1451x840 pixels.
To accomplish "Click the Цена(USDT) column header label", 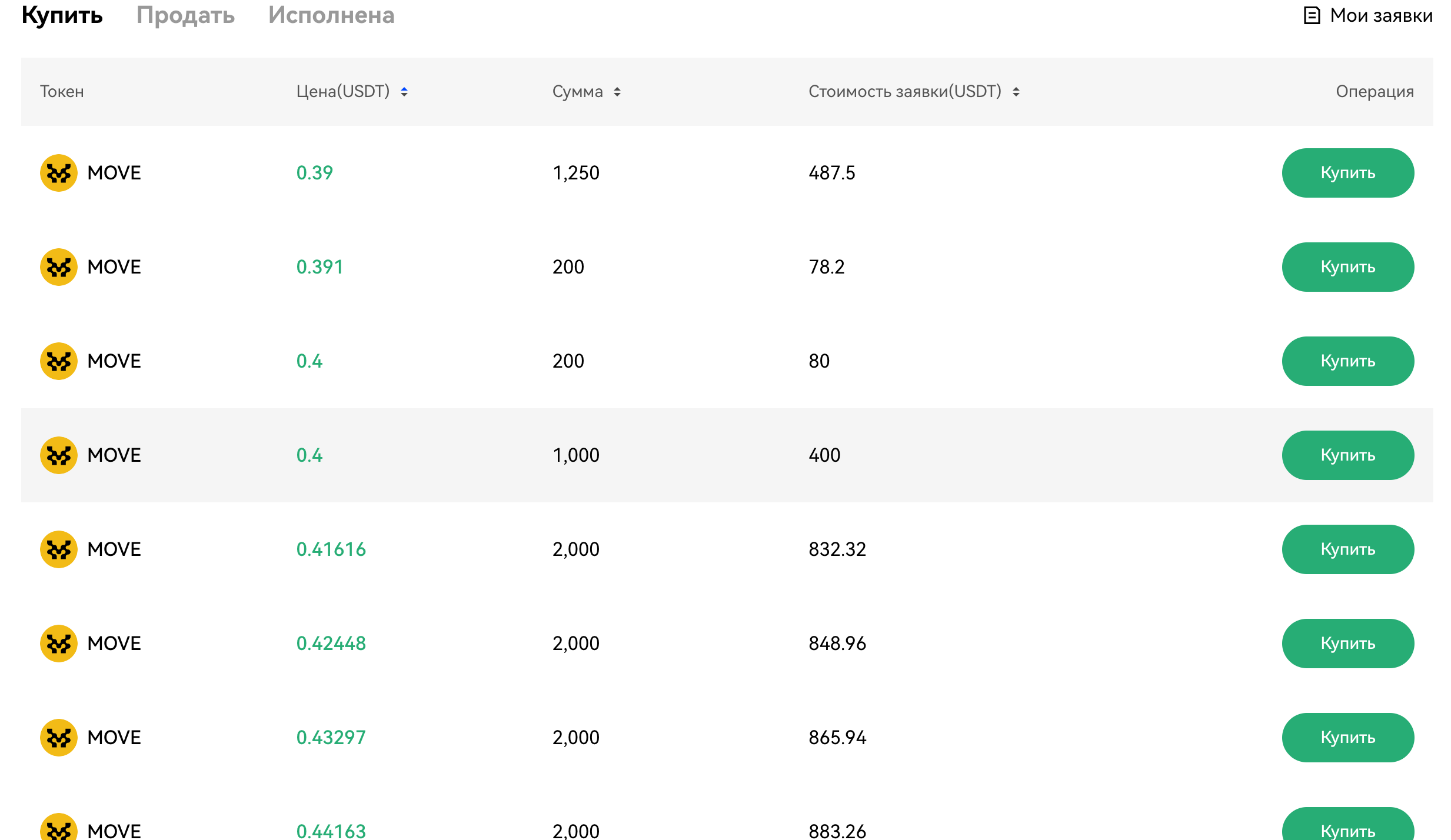I will point(343,92).
